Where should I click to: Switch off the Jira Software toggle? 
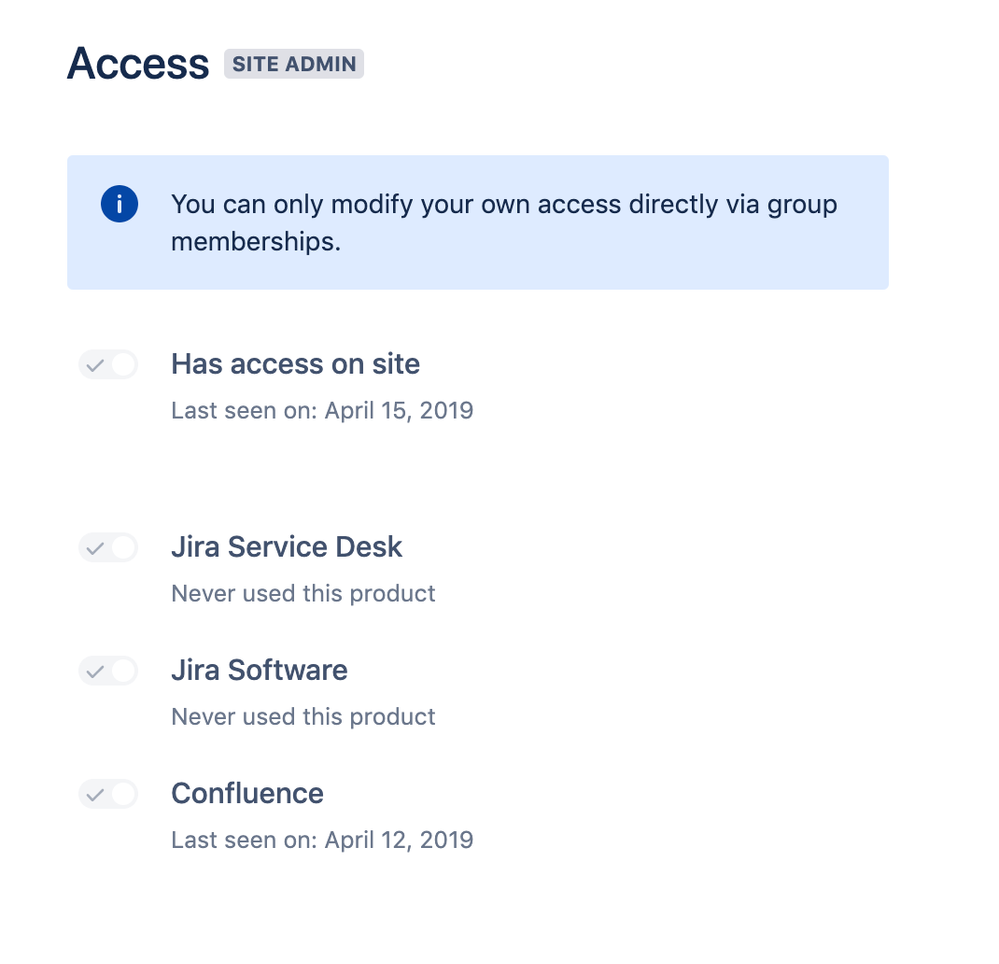108,671
